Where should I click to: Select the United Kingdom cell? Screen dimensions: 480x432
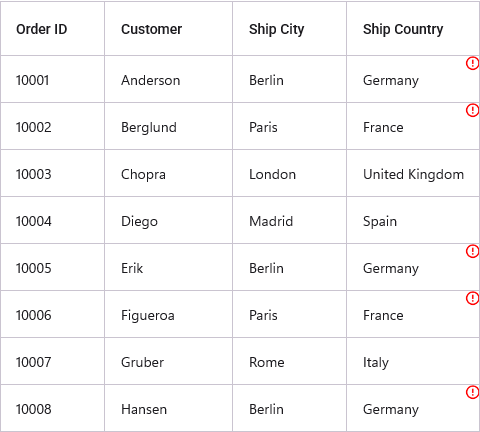[413, 173]
